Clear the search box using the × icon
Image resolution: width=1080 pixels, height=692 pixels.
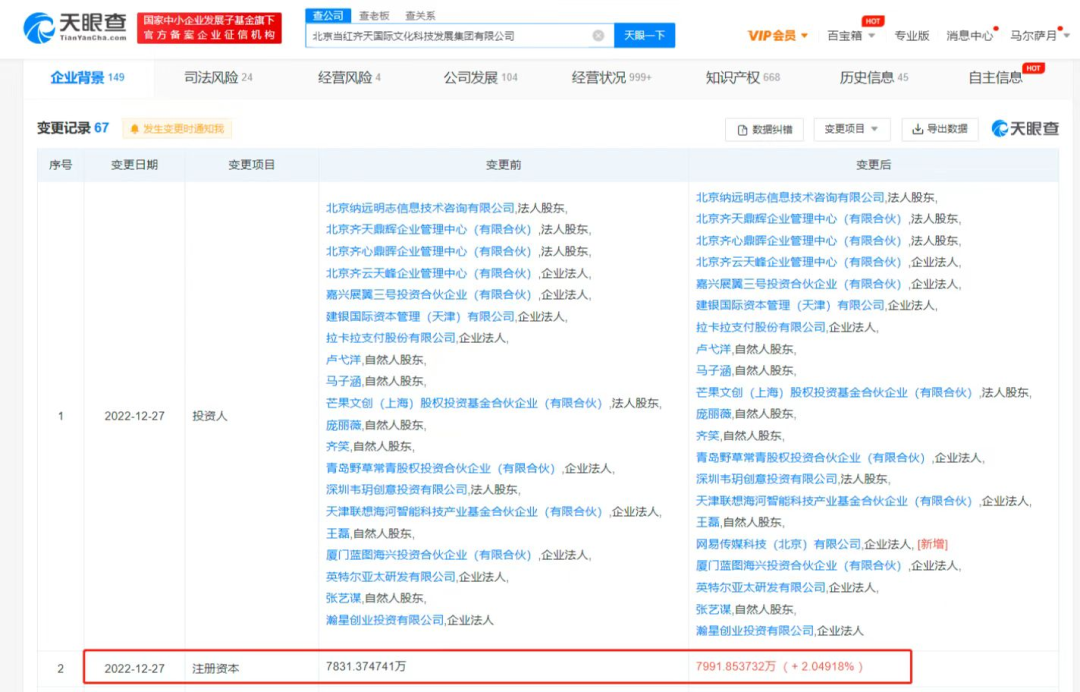[x=598, y=33]
